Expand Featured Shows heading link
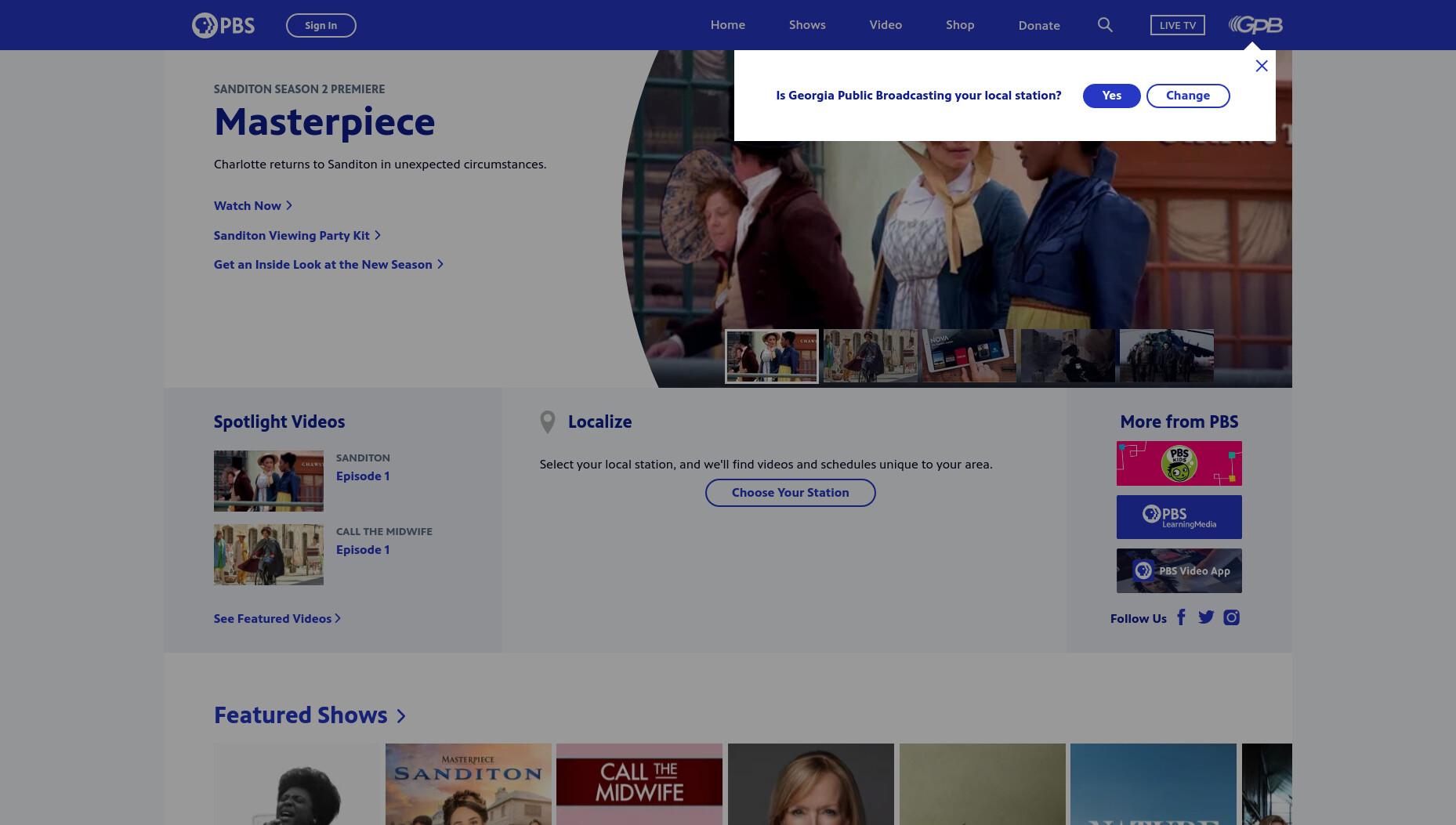1456x825 pixels. click(310, 715)
